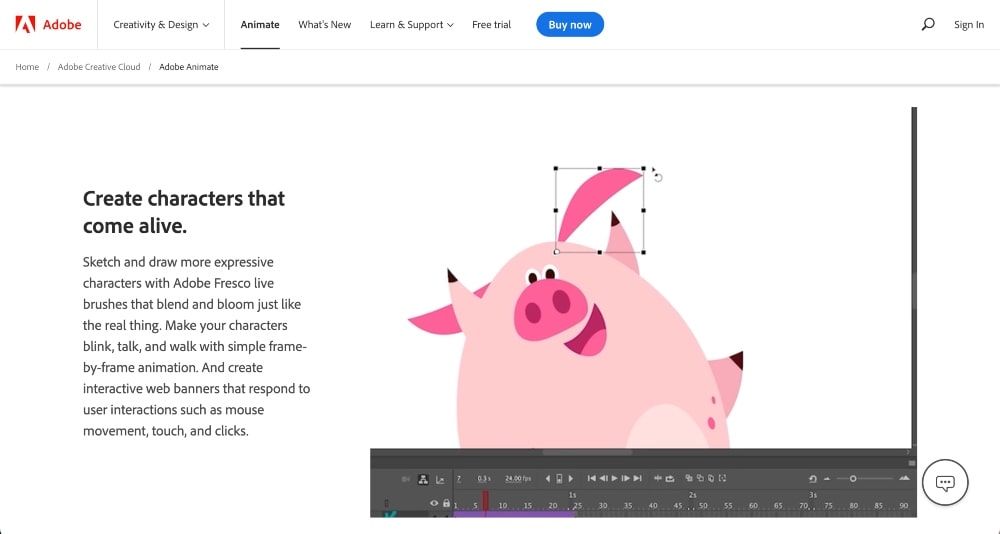Click the purple tween span in timeline

pos(514,514)
